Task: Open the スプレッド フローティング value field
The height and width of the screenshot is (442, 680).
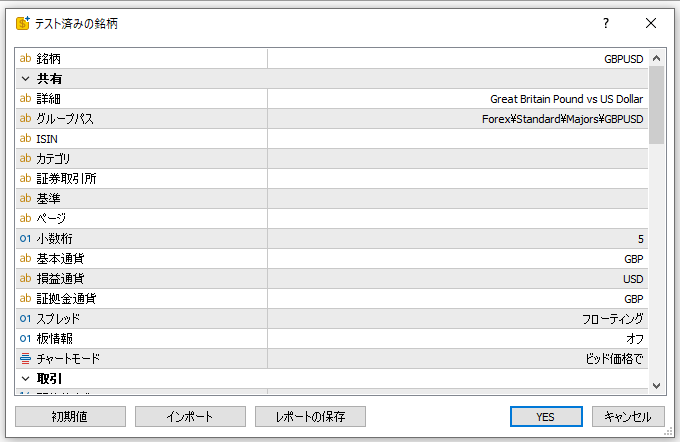Action: (457, 319)
